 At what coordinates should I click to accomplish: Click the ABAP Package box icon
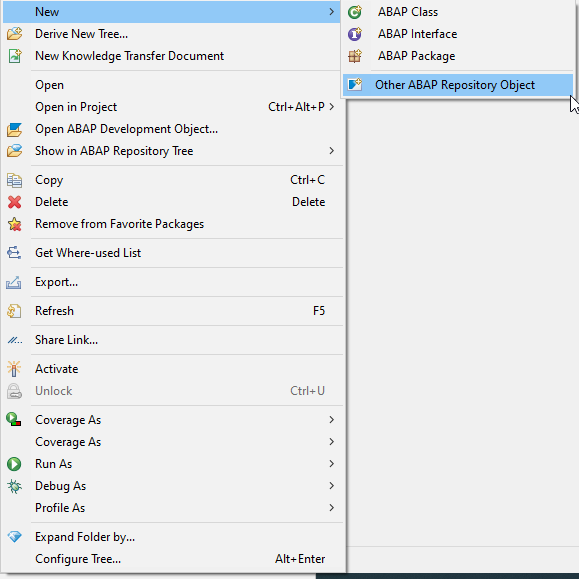point(355,56)
